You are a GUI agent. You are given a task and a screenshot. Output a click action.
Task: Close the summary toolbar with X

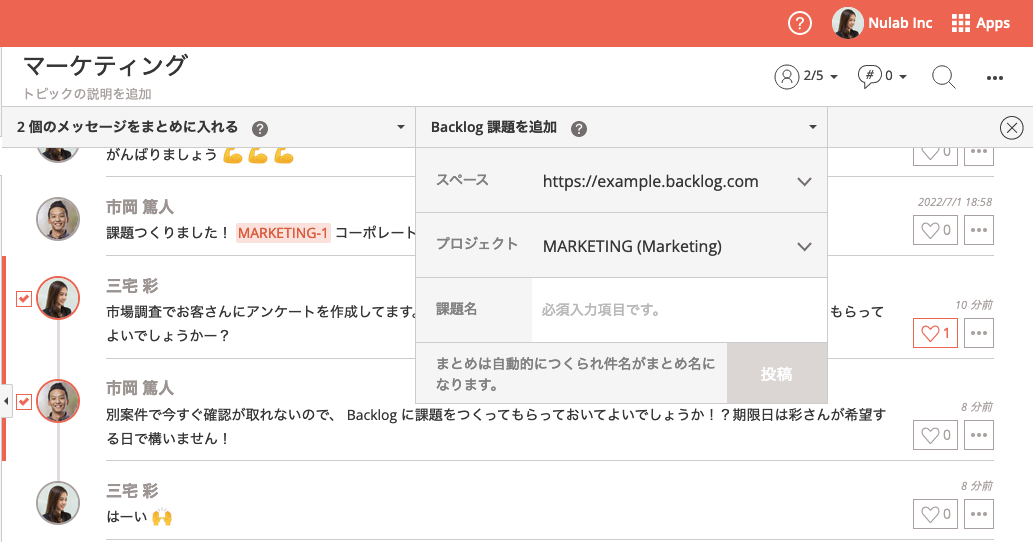(1011, 128)
